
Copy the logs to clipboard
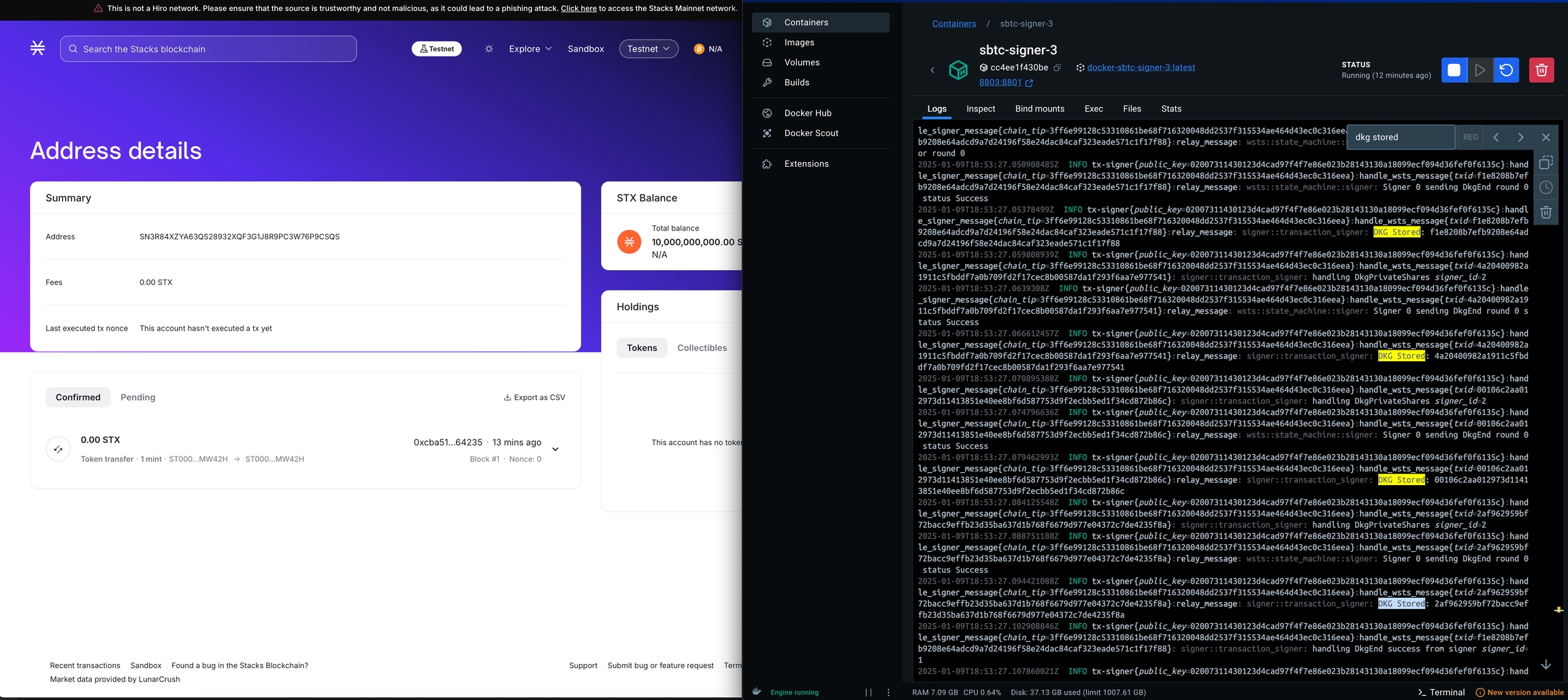point(1546,163)
